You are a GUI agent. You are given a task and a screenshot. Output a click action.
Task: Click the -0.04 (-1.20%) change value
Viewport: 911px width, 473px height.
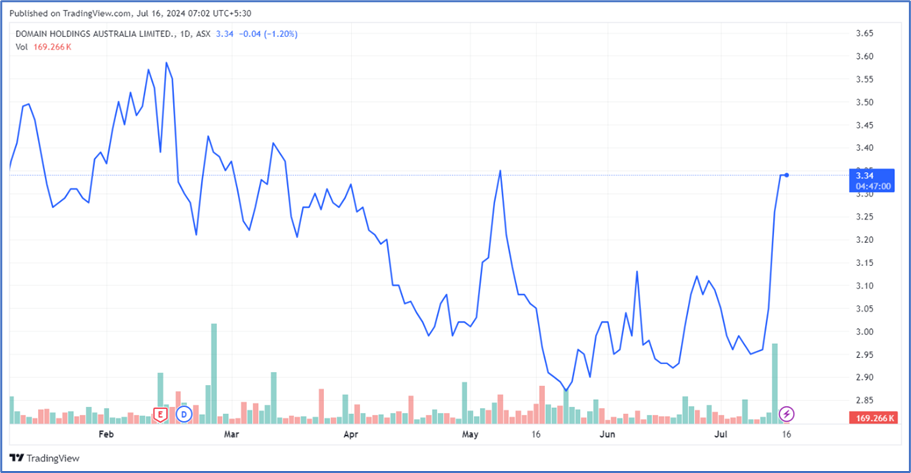pos(268,34)
